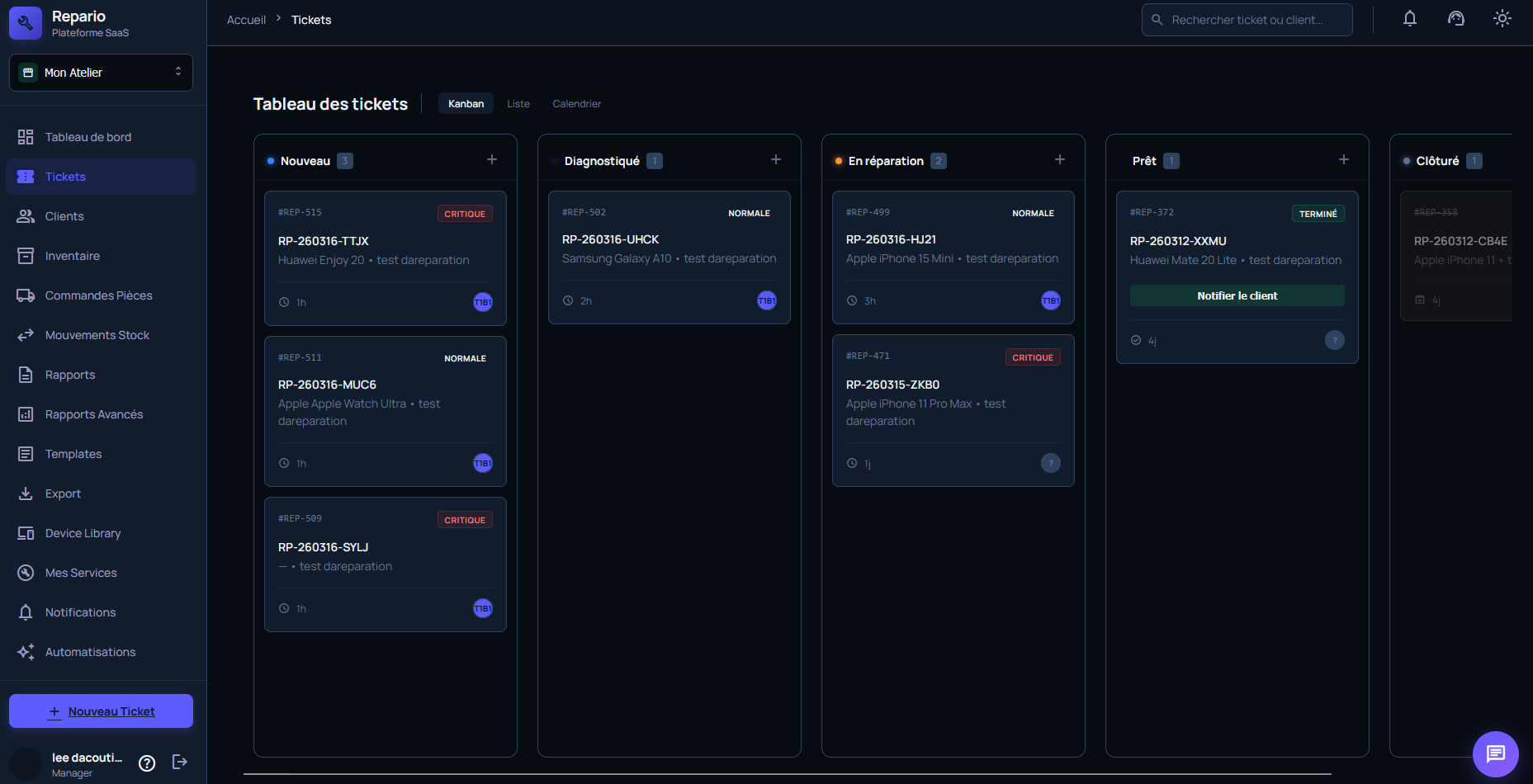This screenshot has height=784, width=1533.
Task: Expand the Nouveau column with its plus button
Action: [491, 159]
